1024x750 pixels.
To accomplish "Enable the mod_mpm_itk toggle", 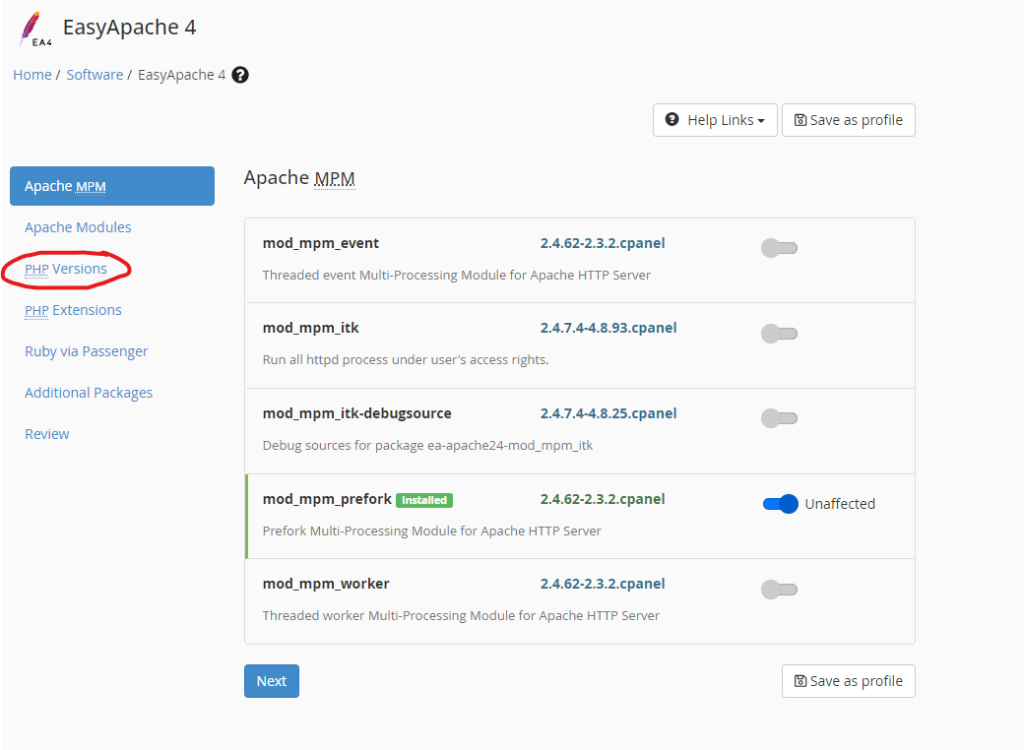I will pyautogui.click(x=779, y=334).
